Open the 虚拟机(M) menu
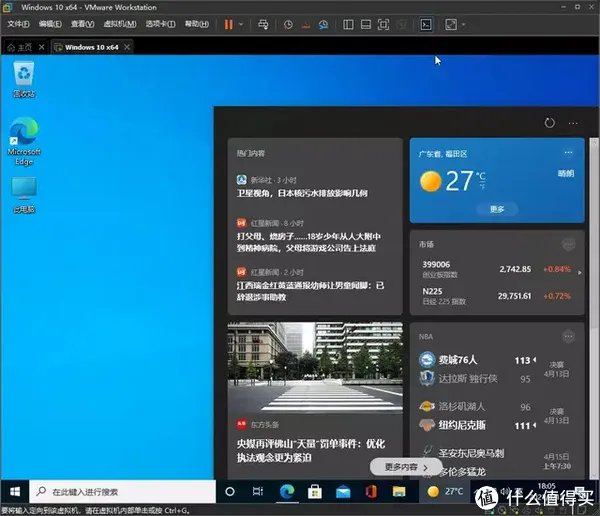The width and height of the screenshot is (600, 516). [x=120, y=24]
